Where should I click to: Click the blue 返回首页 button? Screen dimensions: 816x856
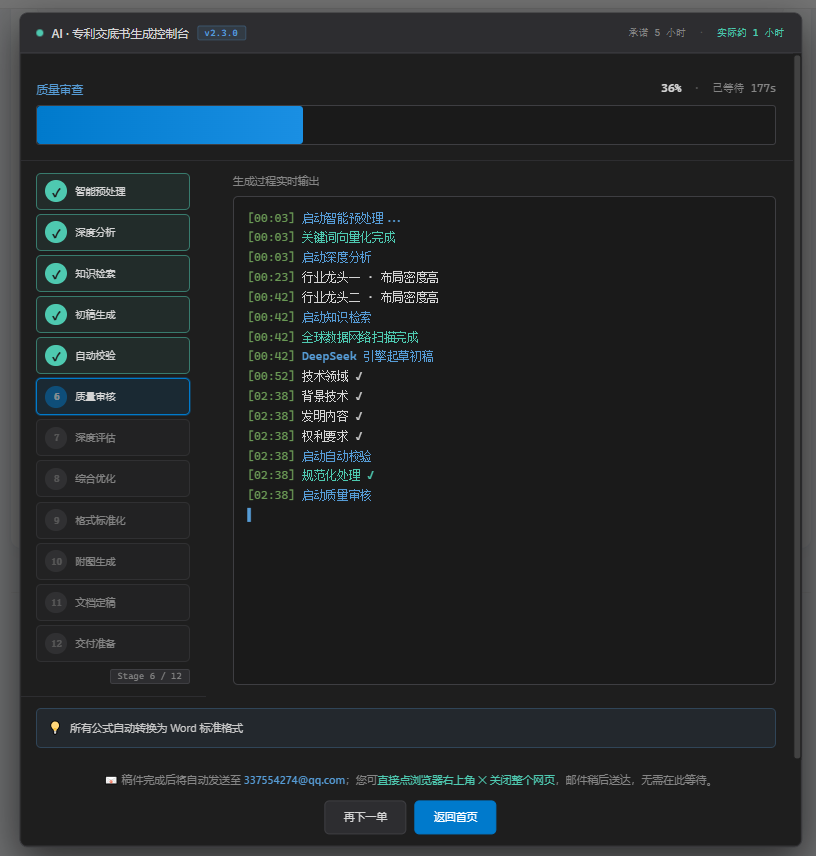(455, 817)
